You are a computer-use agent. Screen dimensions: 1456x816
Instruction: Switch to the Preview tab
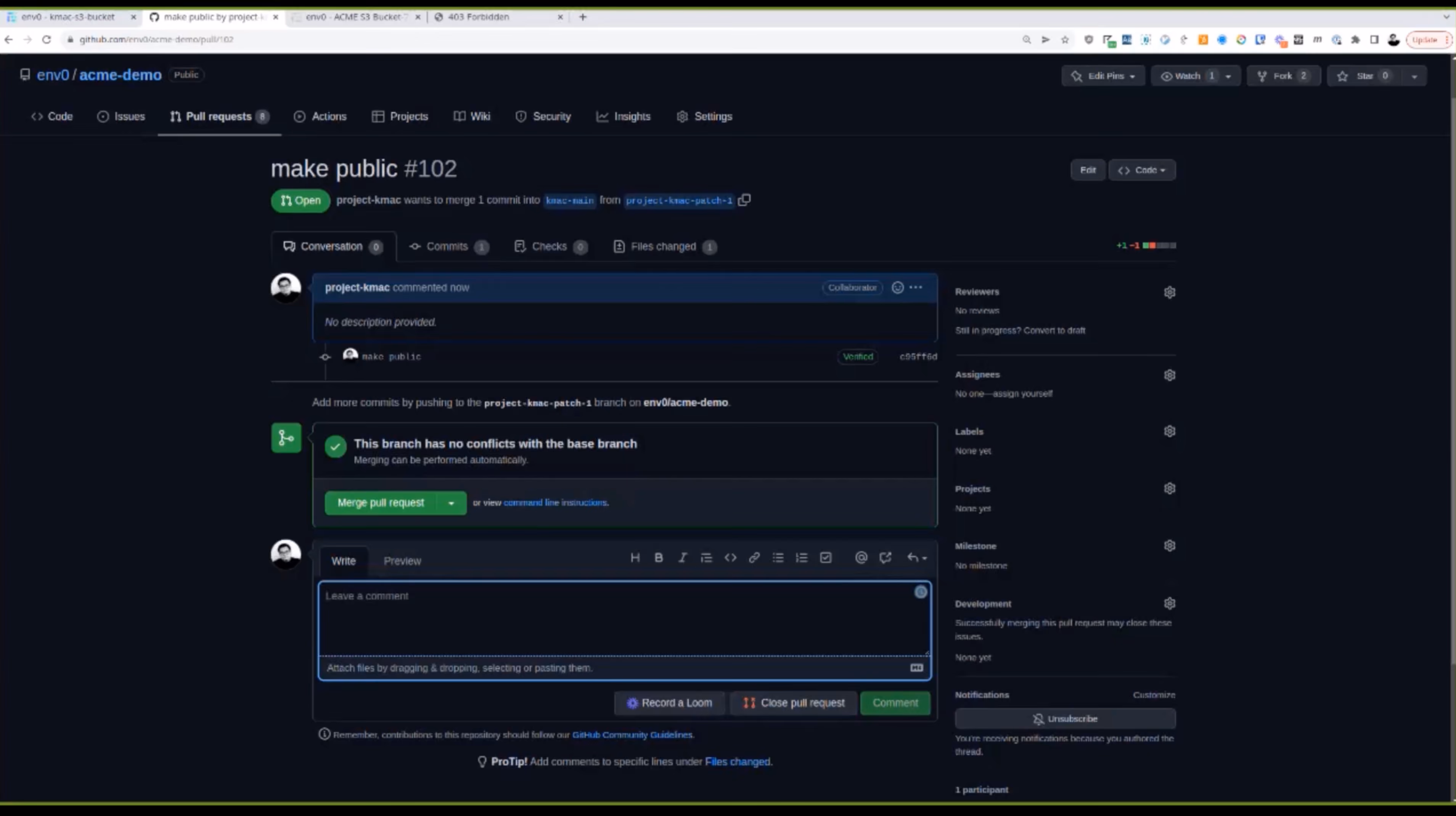point(402,561)
